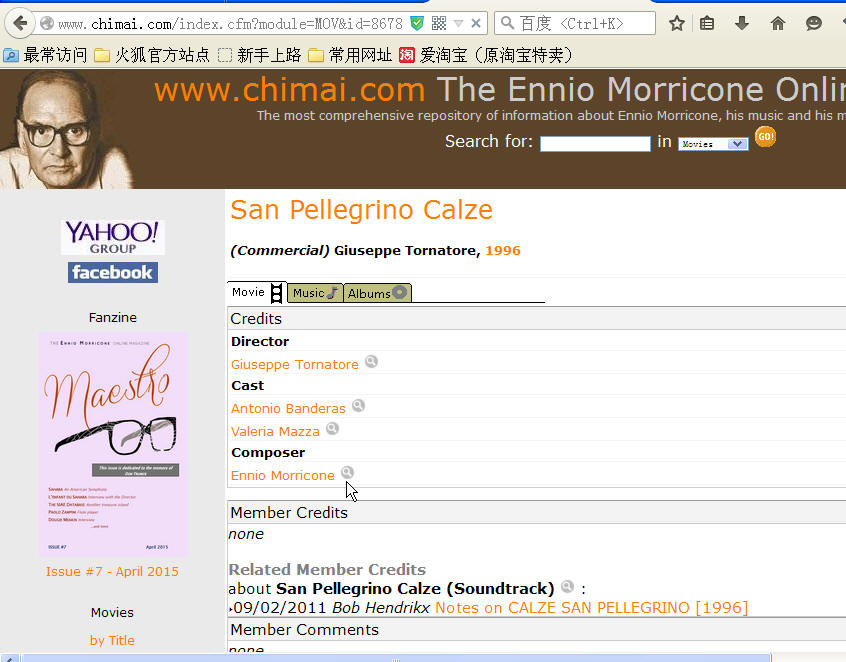Image resolution: width=846 pixels, height=662 pixels.
Task: Open the downloads arrow icon
Action: click(x=742, y=23)
